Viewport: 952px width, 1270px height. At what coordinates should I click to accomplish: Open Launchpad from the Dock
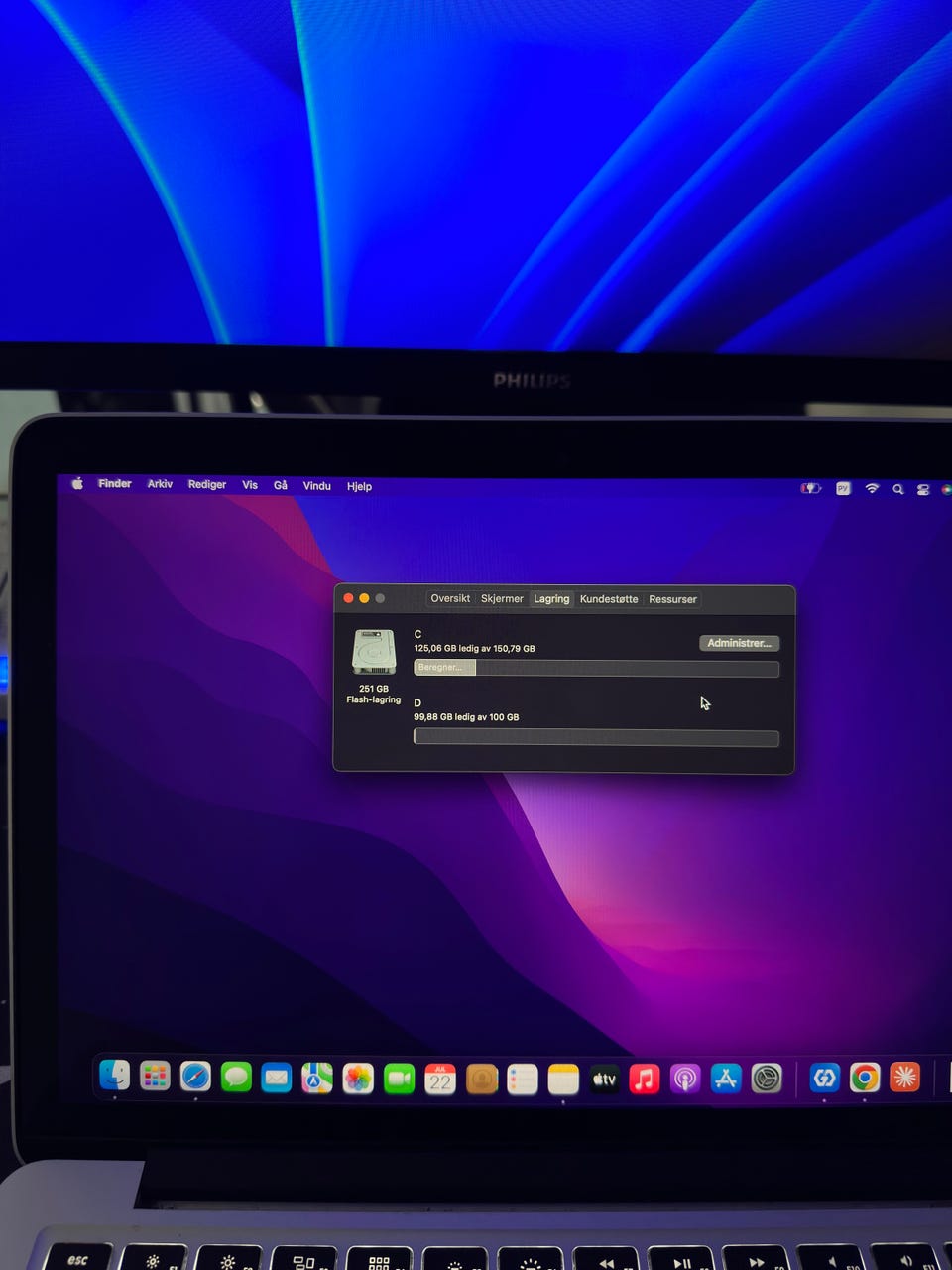(155, 1076)
